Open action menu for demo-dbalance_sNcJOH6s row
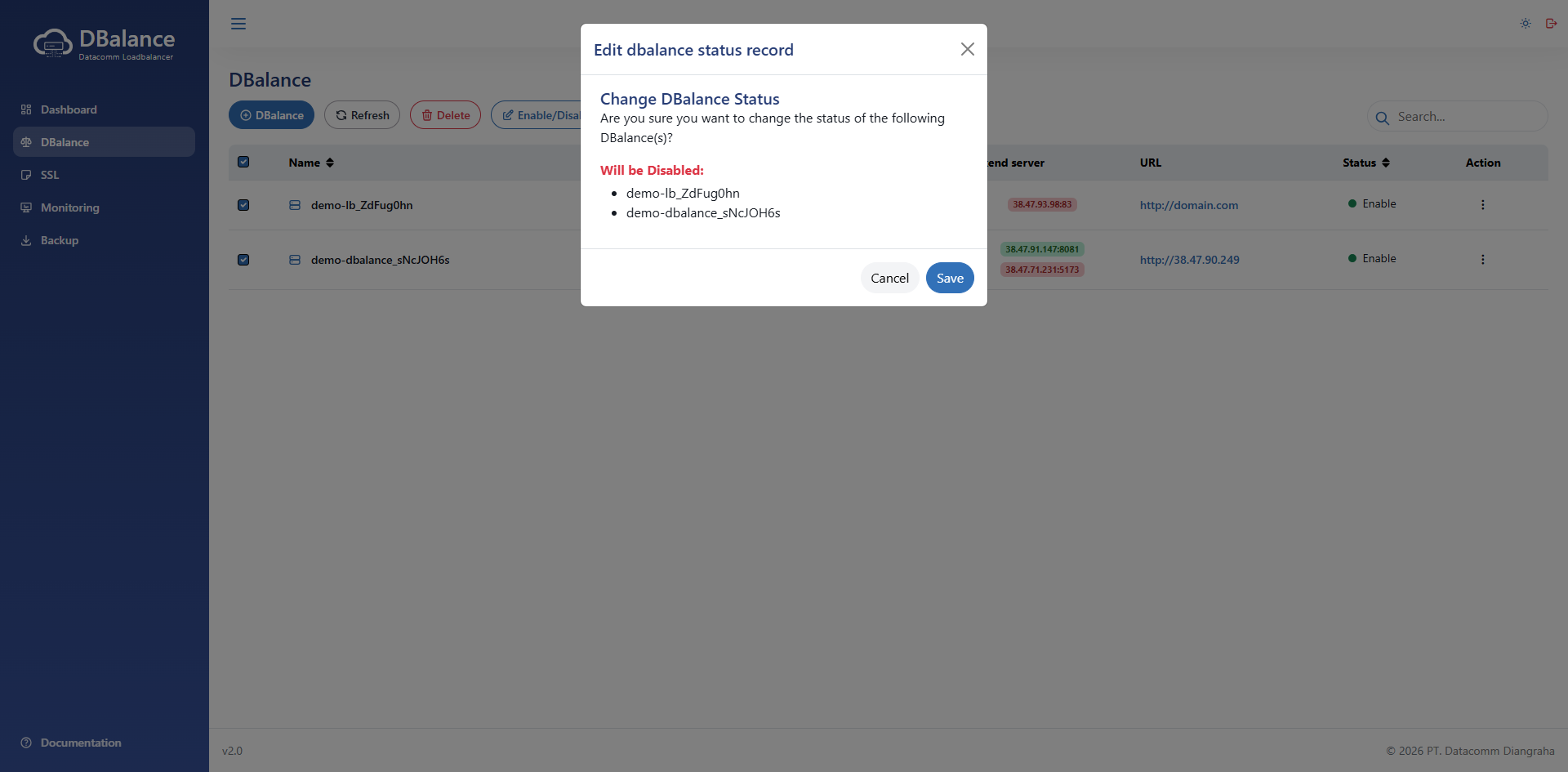This screenshot has height=772, width=1568. coord(1482,260)
